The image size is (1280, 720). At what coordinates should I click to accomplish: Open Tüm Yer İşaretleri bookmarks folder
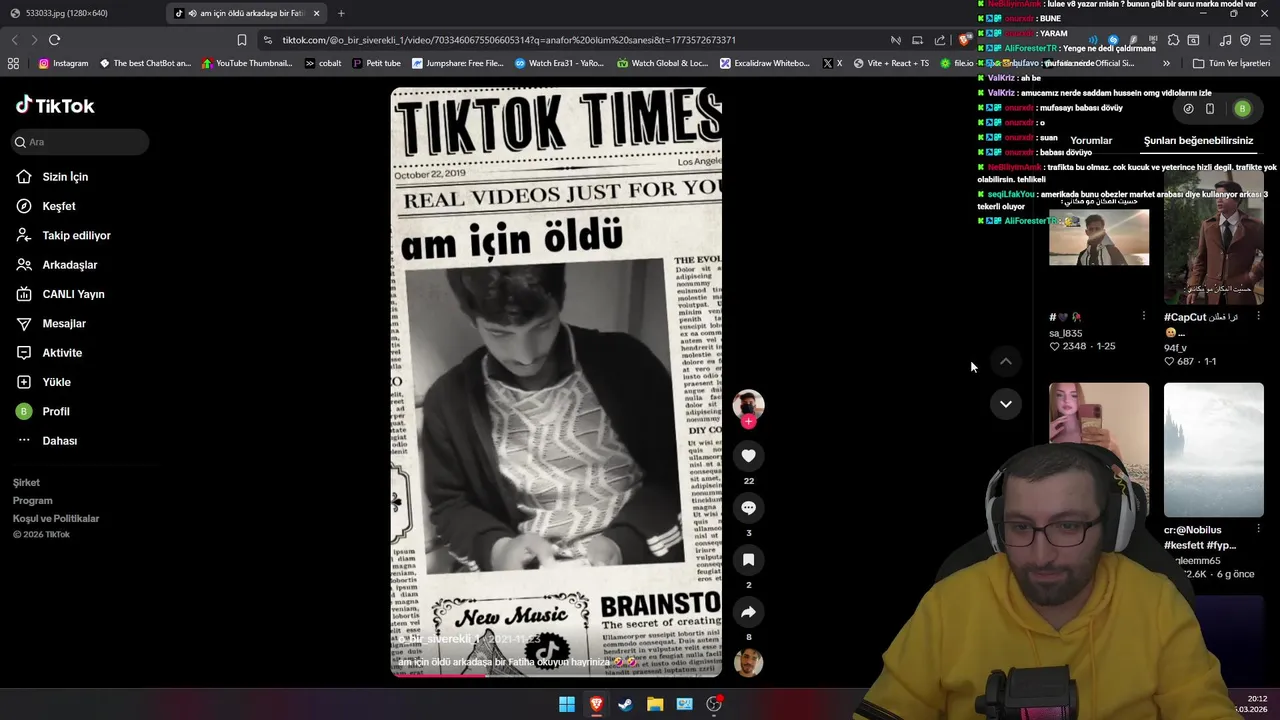[x=1231, y=63]
